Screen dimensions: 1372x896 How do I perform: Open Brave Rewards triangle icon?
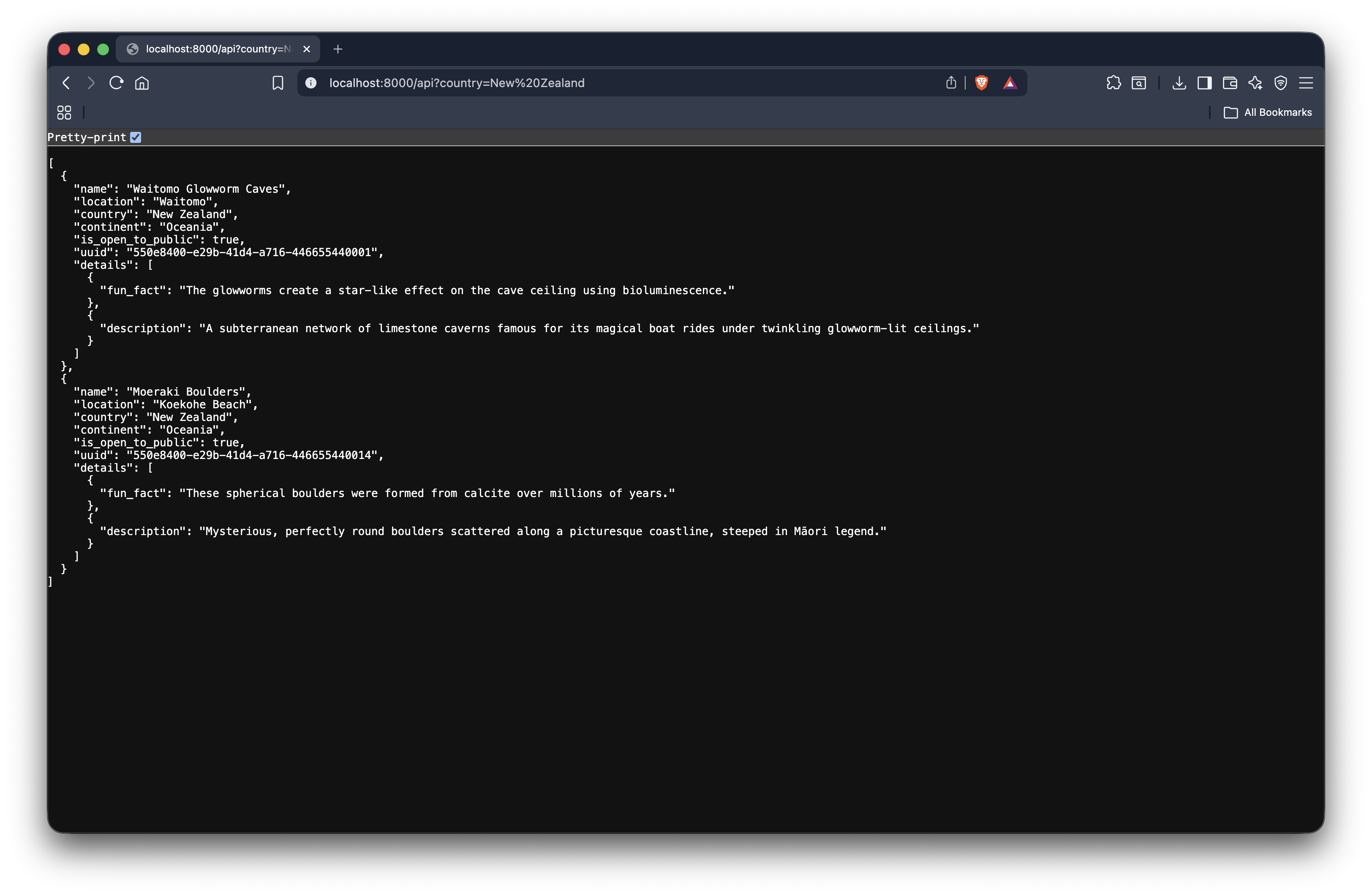coord(1010,83)
